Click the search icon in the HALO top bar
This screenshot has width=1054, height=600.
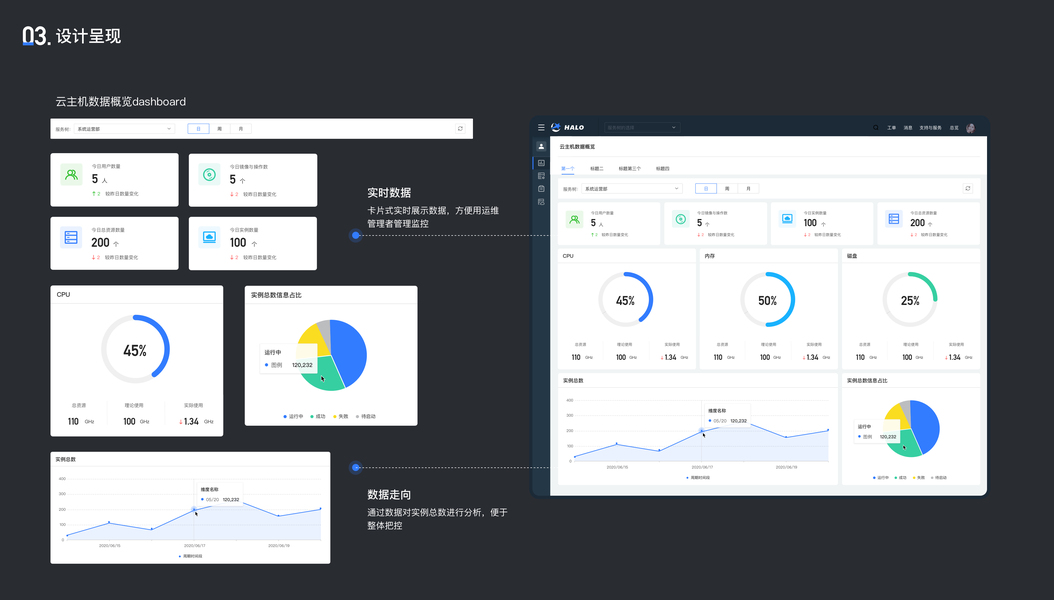[876, 128]
